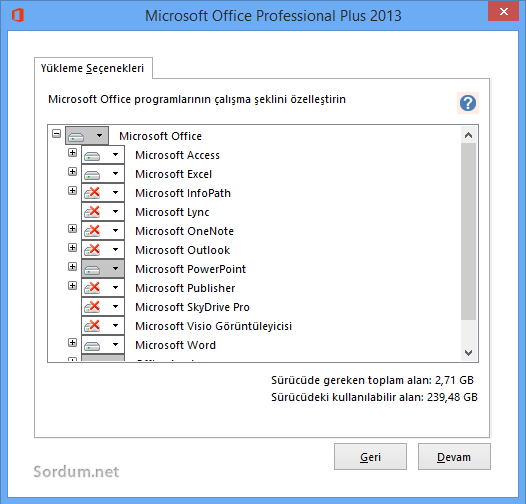Select the Yükleme Seçenekleri tab

pyautogui.click(x=93, y=68)
